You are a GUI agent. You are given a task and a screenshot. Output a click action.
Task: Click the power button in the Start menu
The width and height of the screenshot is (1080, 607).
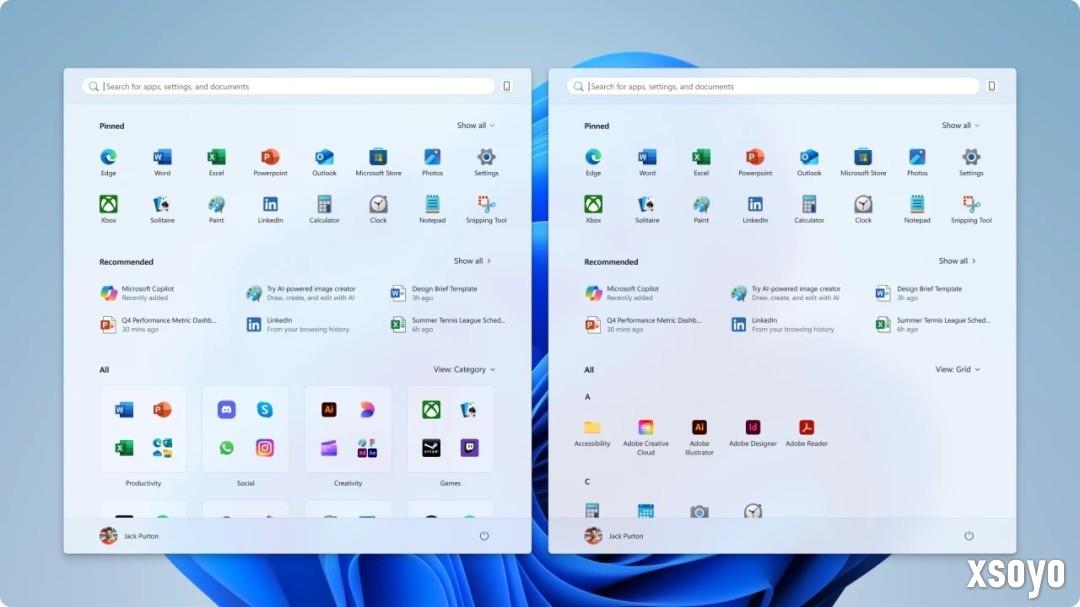coord(484,536)
